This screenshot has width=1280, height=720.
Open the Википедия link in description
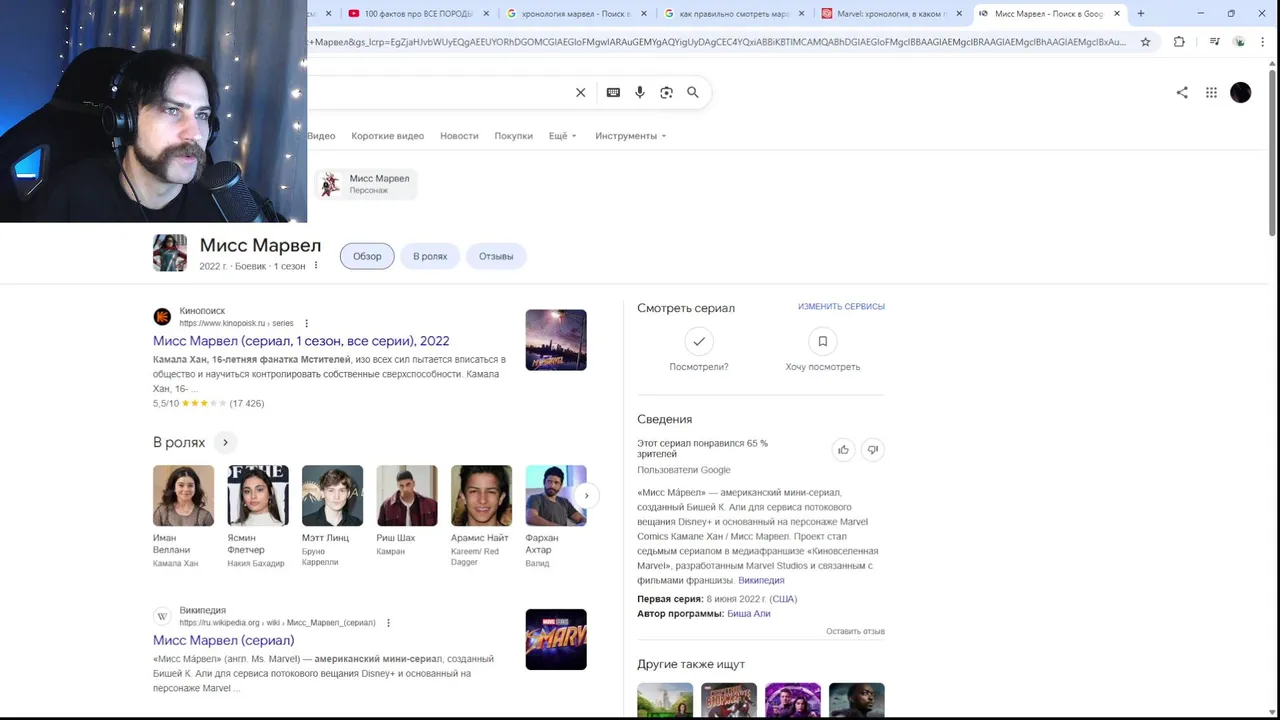click(x=761, y=580)
